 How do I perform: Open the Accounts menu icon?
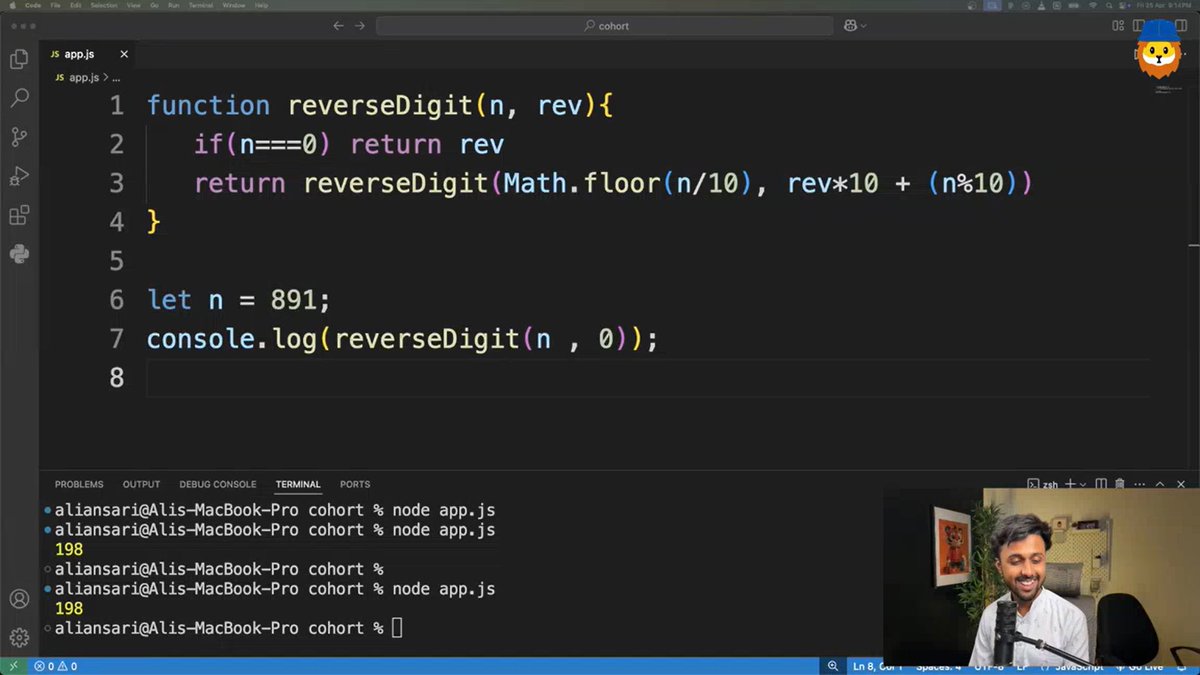pyautogui.click(x=19, y=599)
